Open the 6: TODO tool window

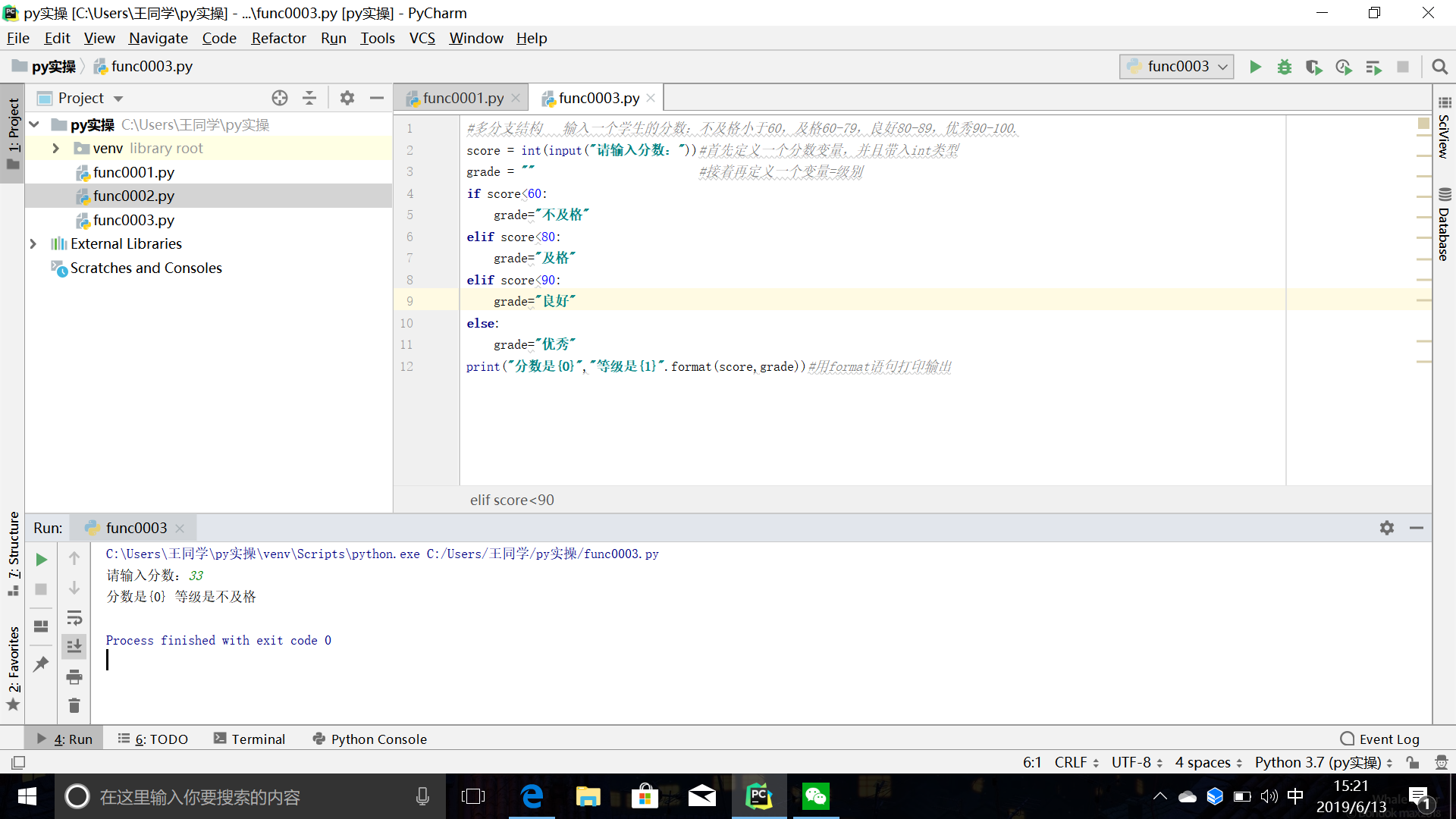(153, 739)
